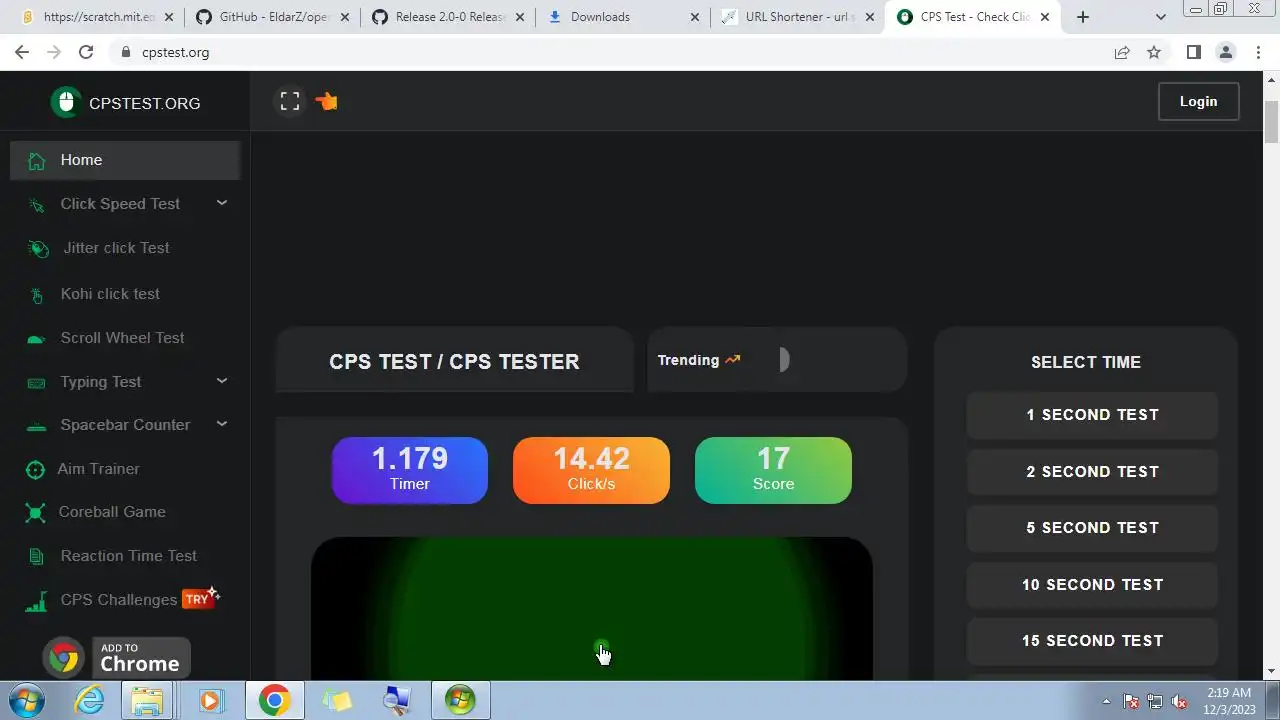This screenshot has width=1280, height=720.
Task: Click the orange pointing hand icon
Action: (327, 101)
